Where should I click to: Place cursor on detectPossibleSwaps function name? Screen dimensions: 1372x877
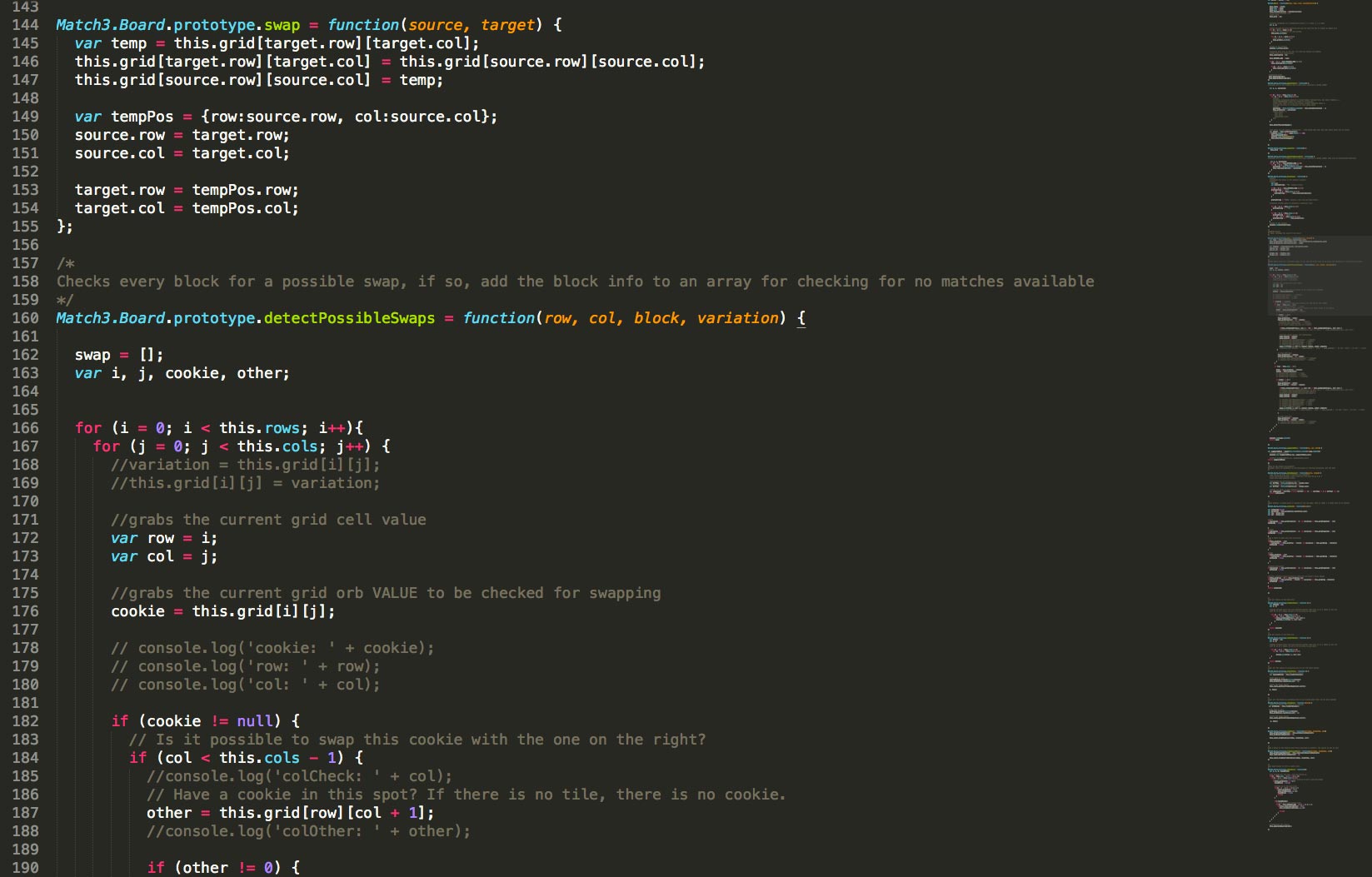(x=349, y=318)
